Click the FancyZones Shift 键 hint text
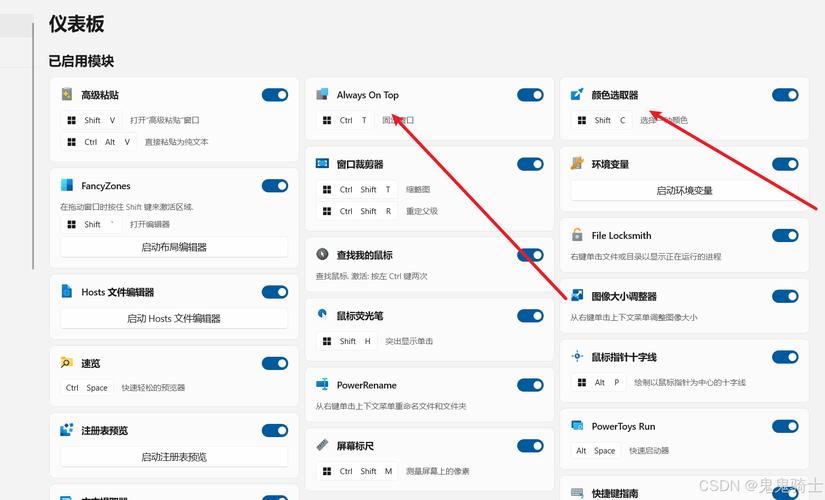This screenshot has width=825, height=500. point(127,207)
